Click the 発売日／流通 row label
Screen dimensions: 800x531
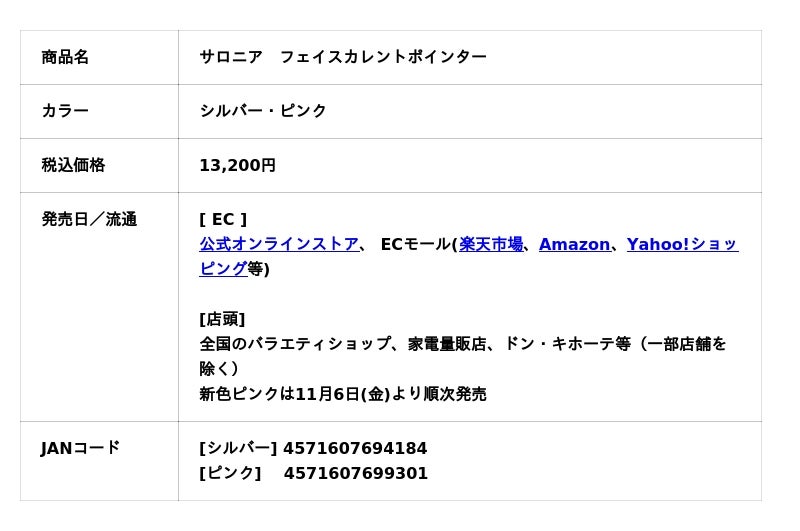click(89, 219)
